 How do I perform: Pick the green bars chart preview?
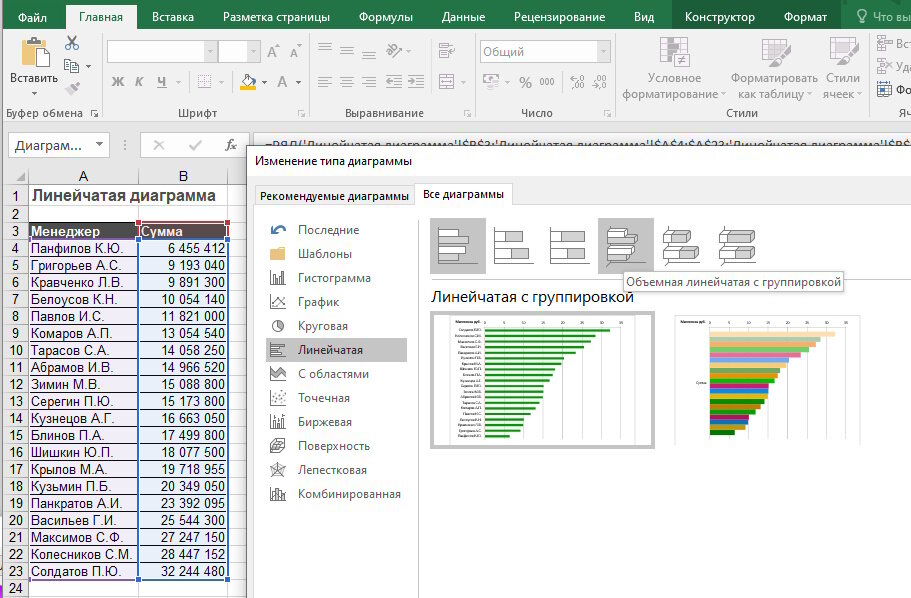click(x=542, y=380)
